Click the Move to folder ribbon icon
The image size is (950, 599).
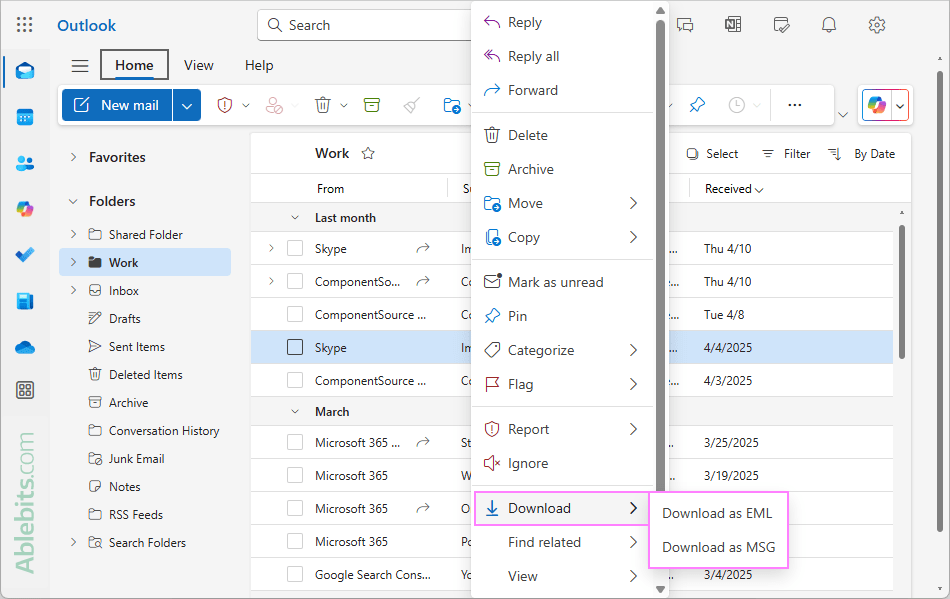coord(452,105)
